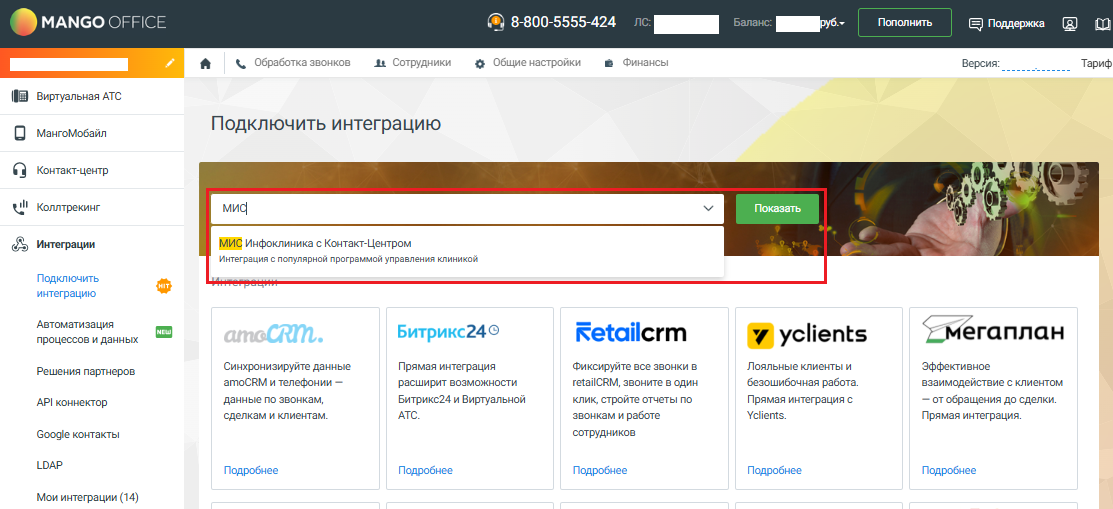Go to home via house icon
This screenshot has width=1113, height=509.
[x=206, y=63]
